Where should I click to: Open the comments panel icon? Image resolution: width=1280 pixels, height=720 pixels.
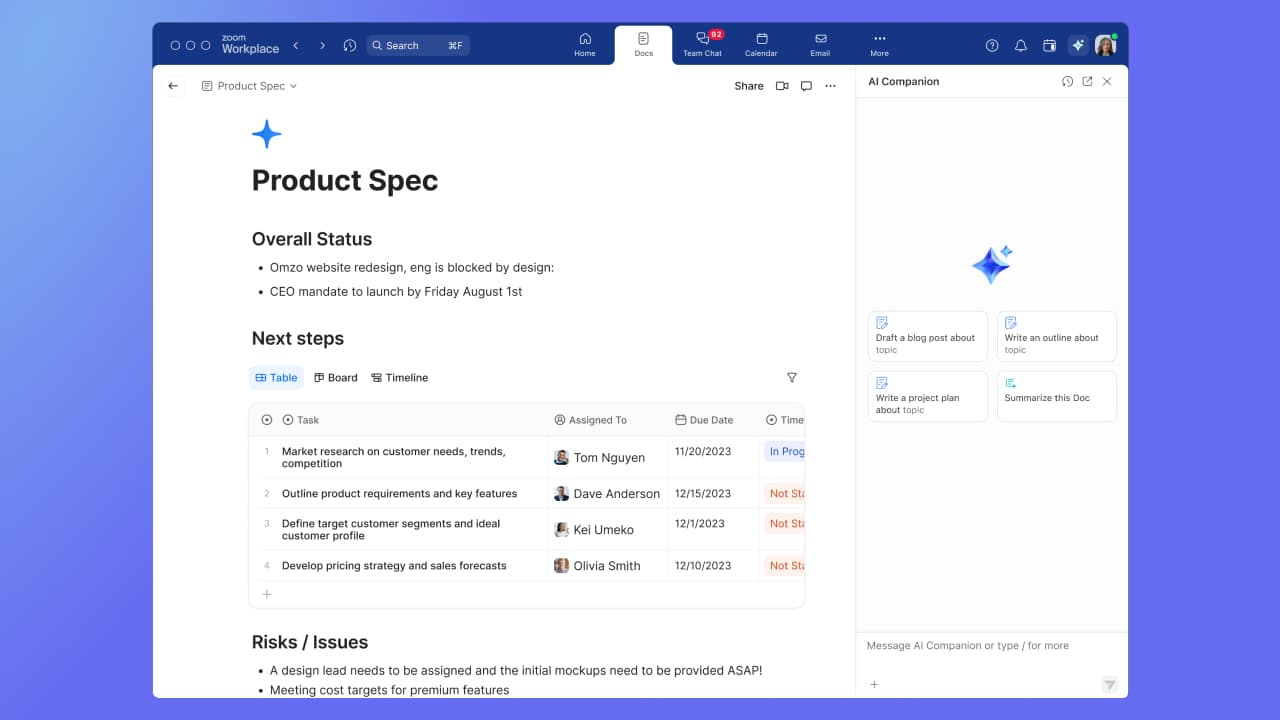coord(806,86)
